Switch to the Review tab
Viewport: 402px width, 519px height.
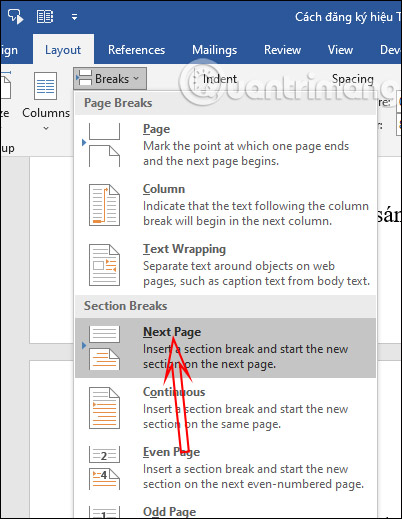pyautogui.click(x=282, y=50)
